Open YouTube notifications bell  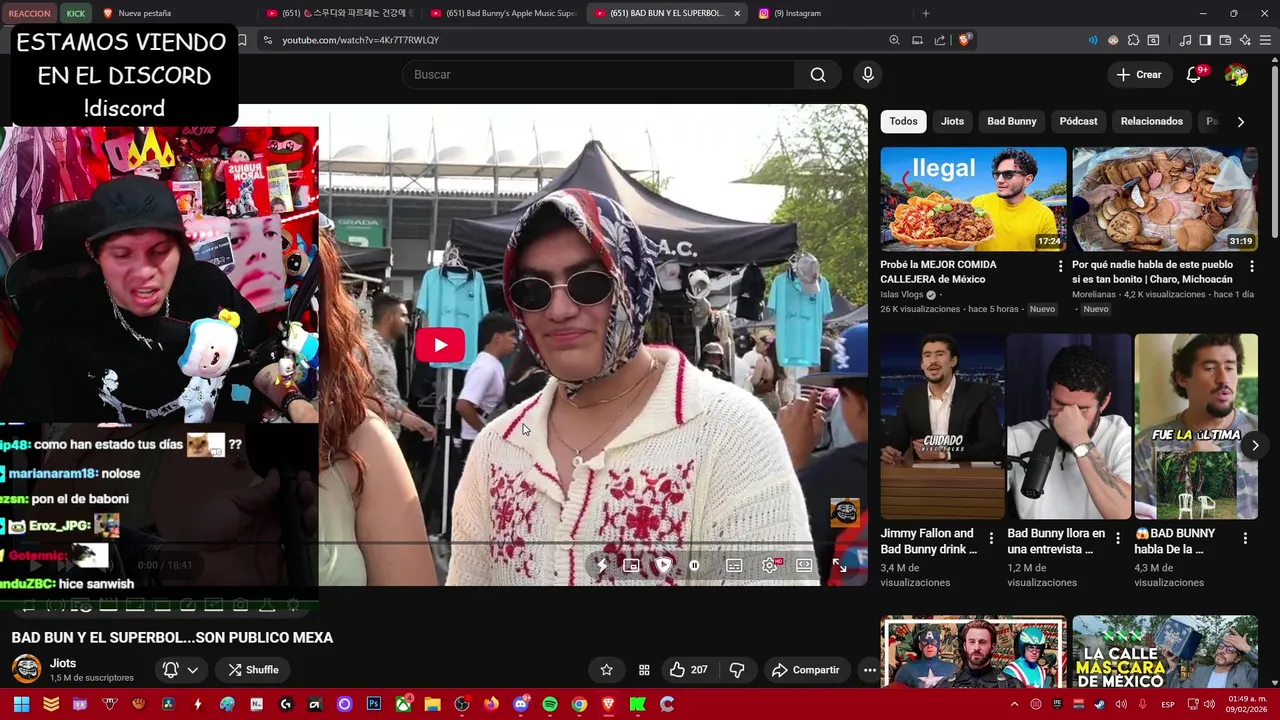[1193, 75]
